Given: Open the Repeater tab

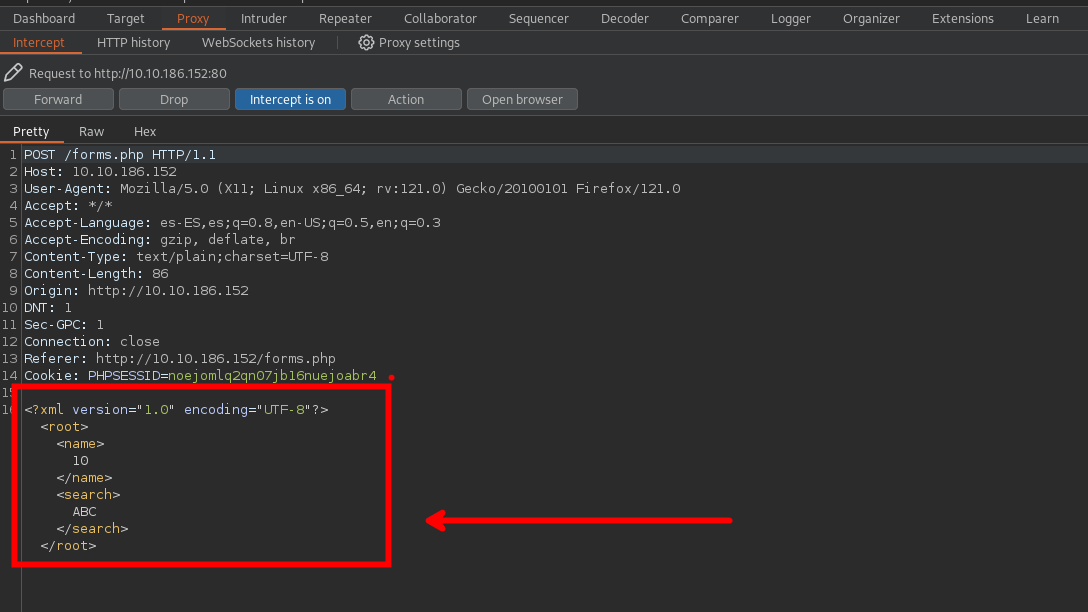Looking at the screenshot, I should 345,19.
